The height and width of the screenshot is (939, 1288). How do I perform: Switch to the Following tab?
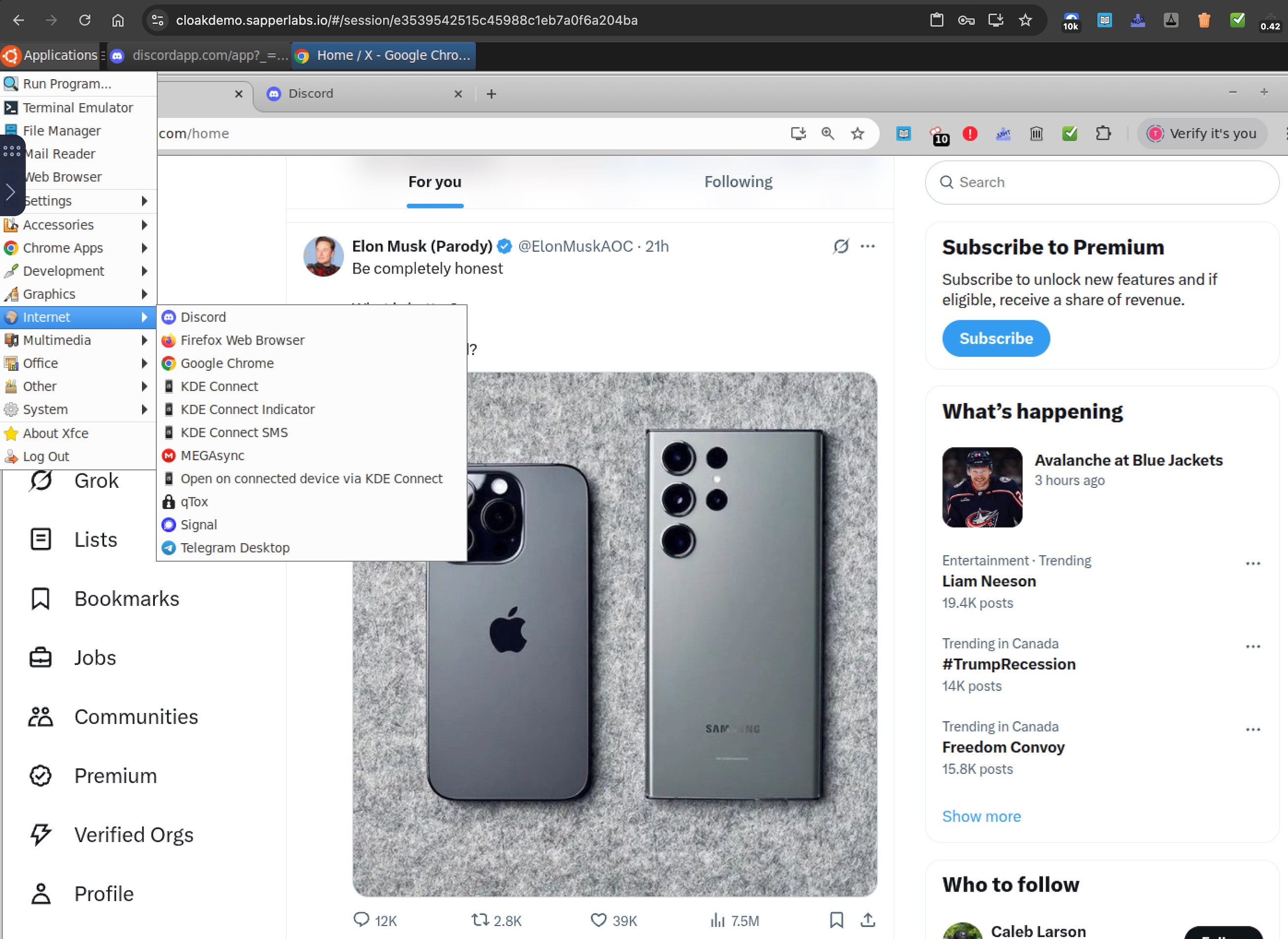(738, 182)
